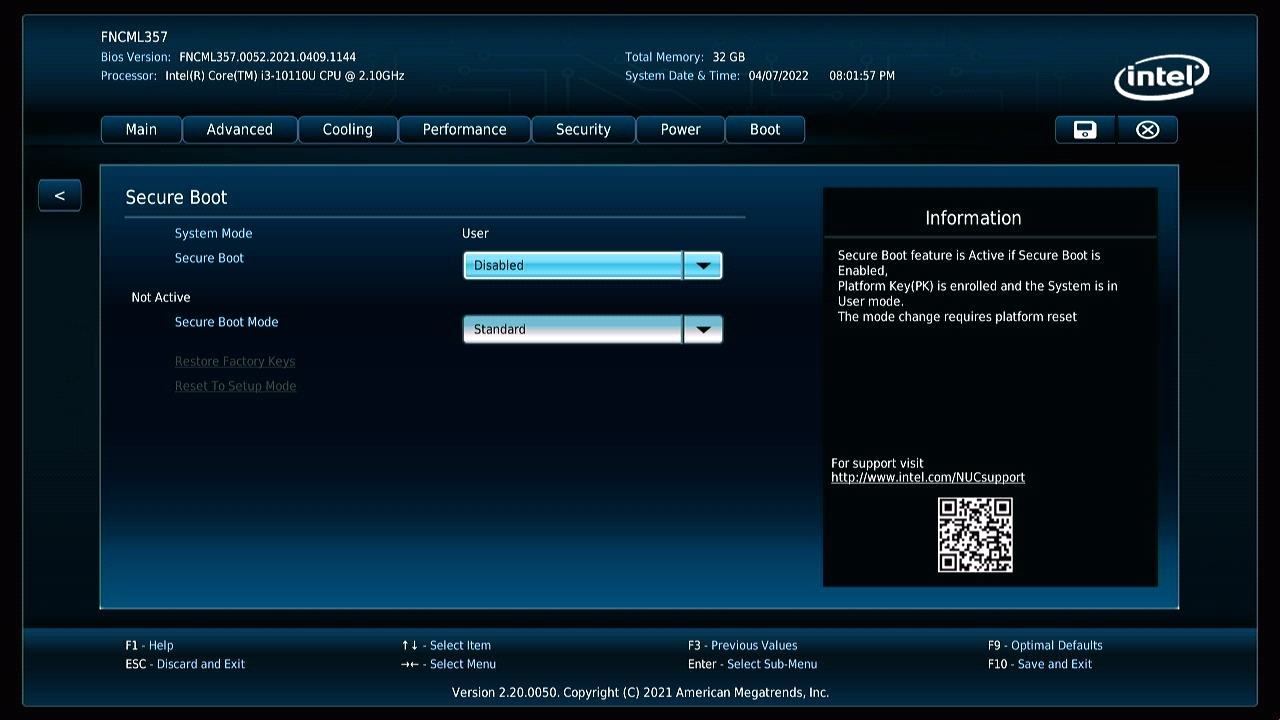Click the save (floppy disk) icon
The width and height of the screenshot is (1280, 720).
coord(1085,130)
